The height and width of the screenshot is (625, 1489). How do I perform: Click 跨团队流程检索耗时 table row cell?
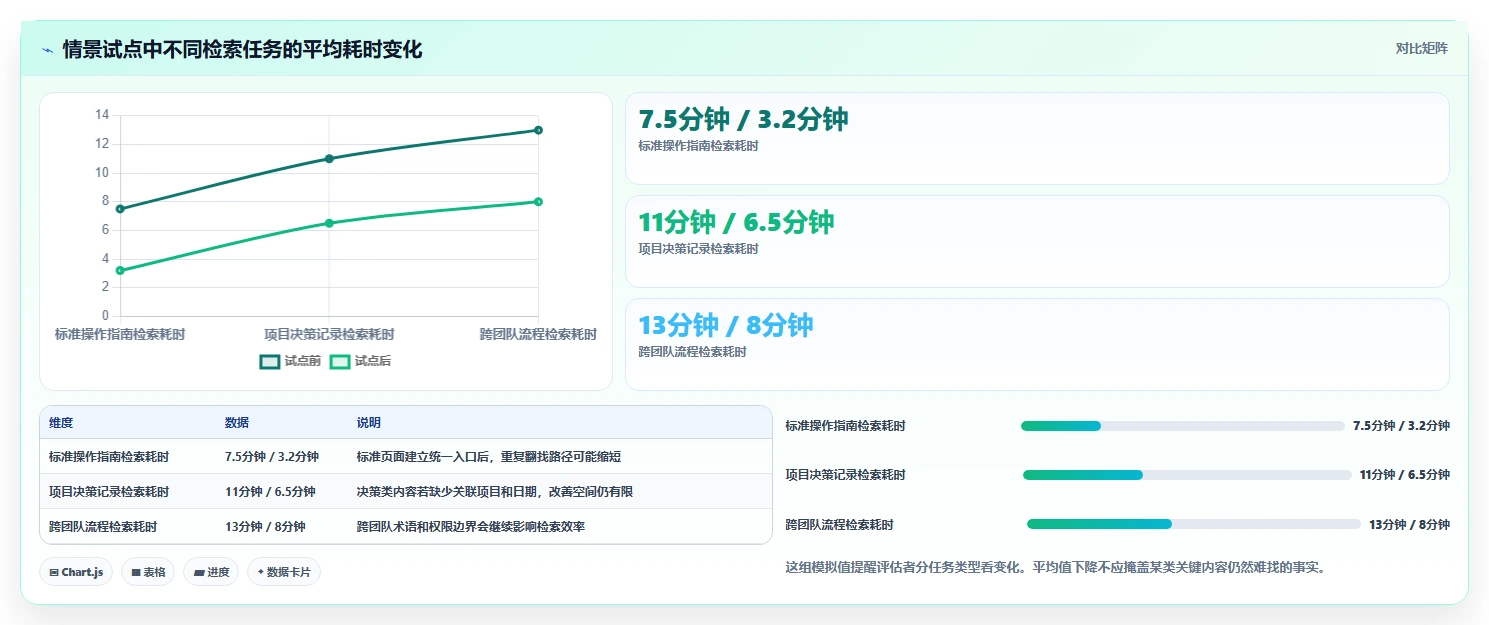point(103,526)
